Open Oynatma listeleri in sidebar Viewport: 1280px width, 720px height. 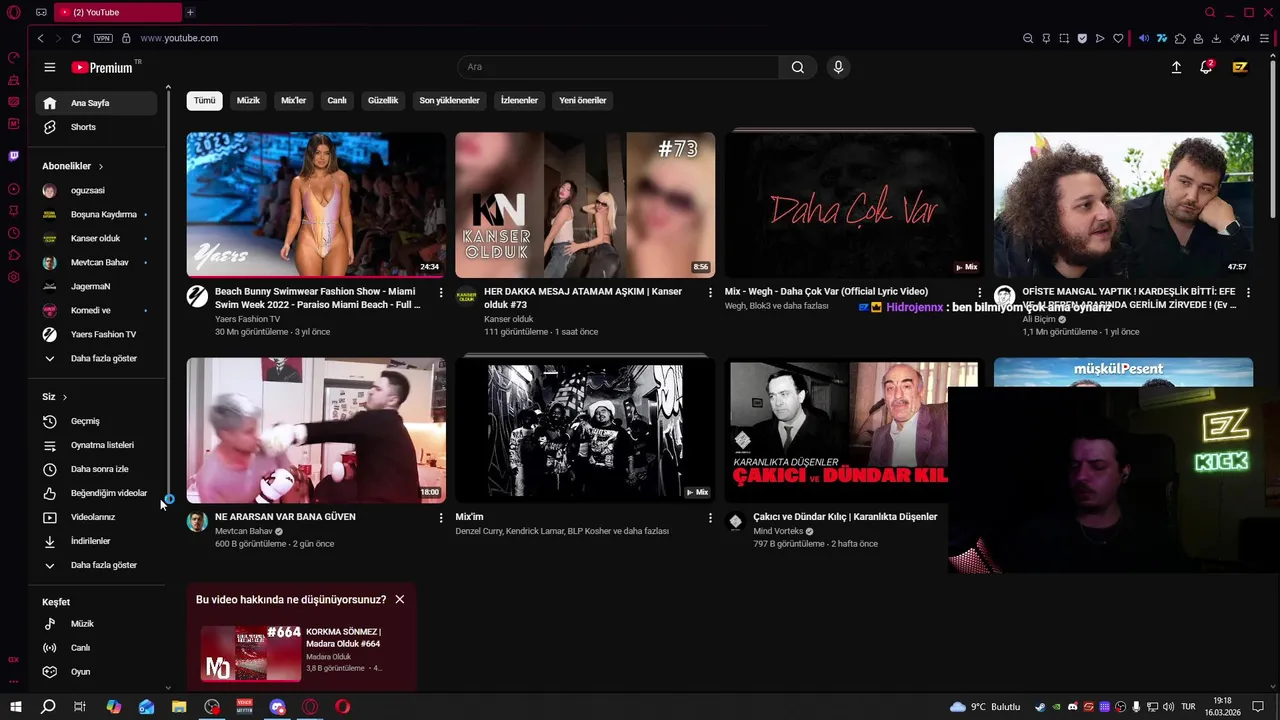pos(96,445)
